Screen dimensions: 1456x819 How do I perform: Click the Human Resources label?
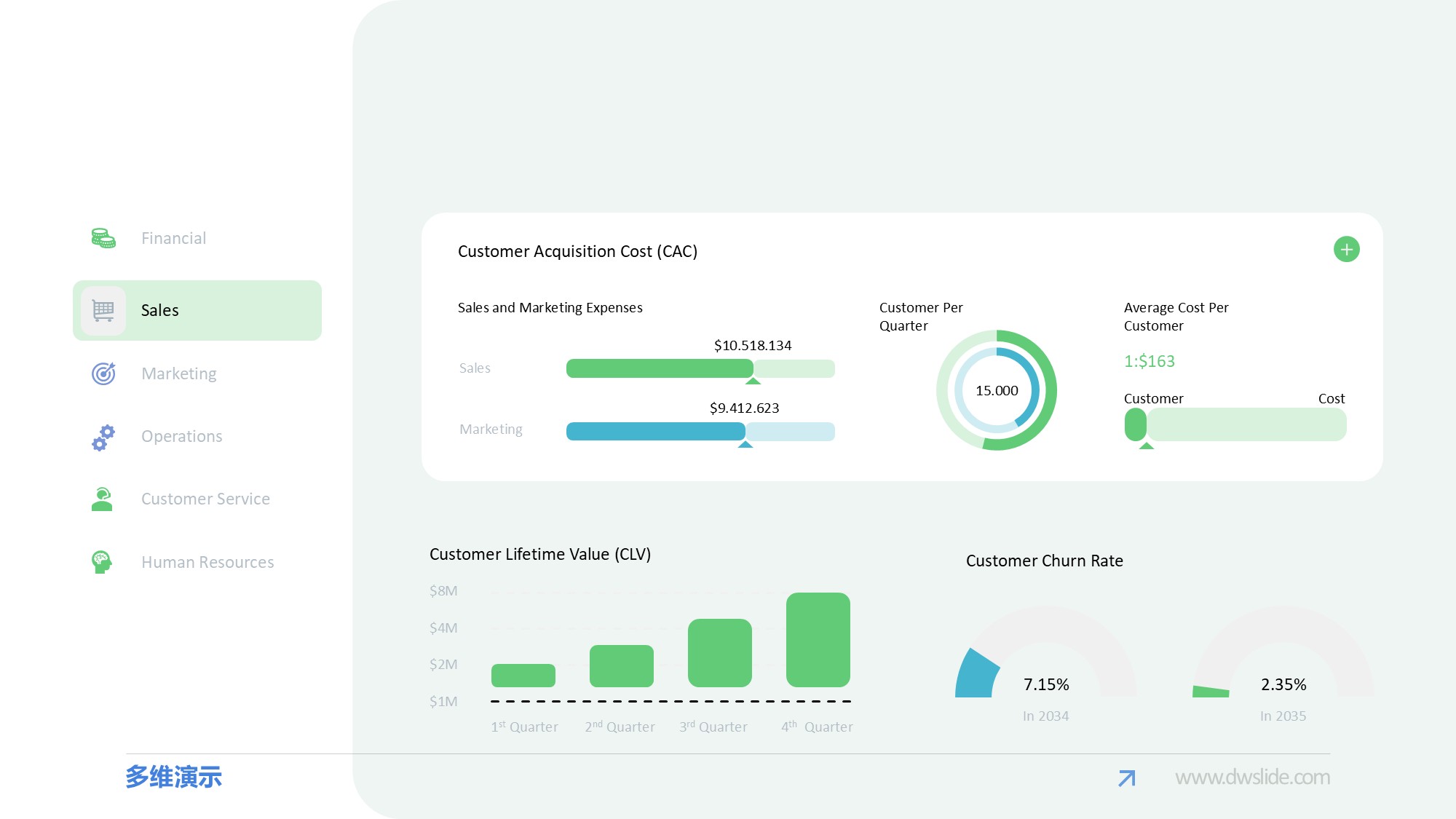click(207, 562)
